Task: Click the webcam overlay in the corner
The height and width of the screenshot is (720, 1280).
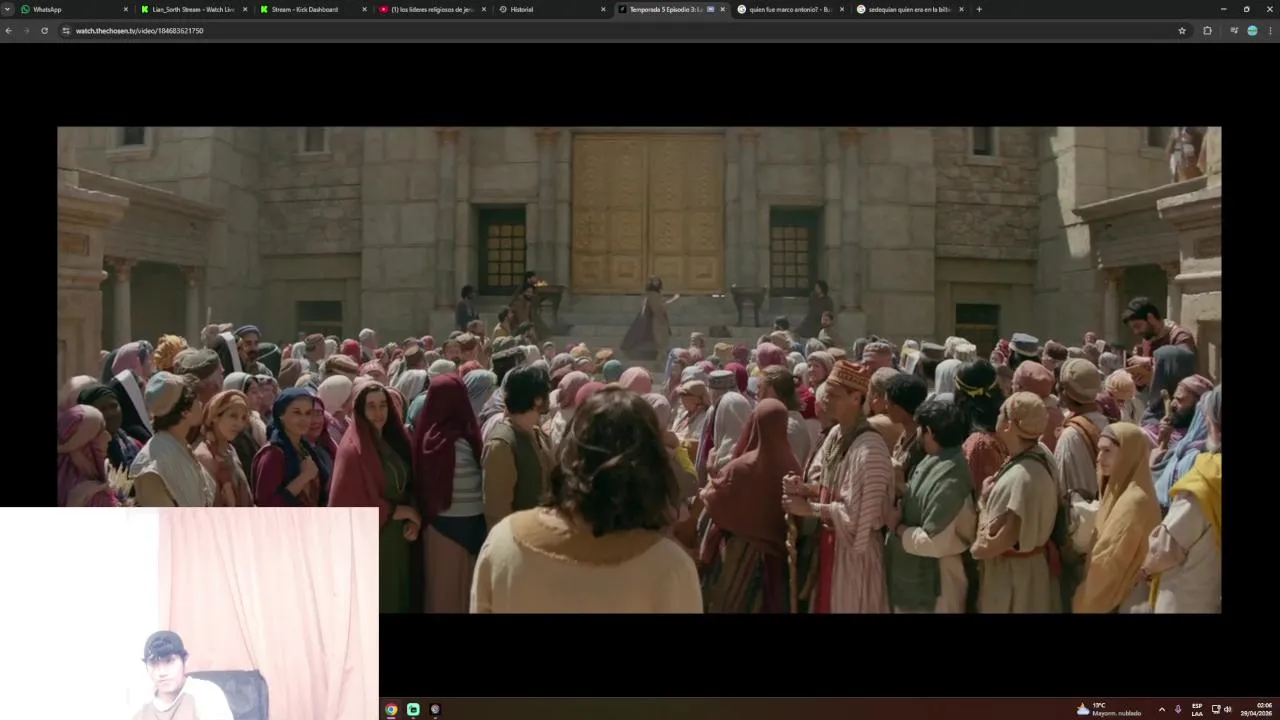Action: [x=189, y=613]
